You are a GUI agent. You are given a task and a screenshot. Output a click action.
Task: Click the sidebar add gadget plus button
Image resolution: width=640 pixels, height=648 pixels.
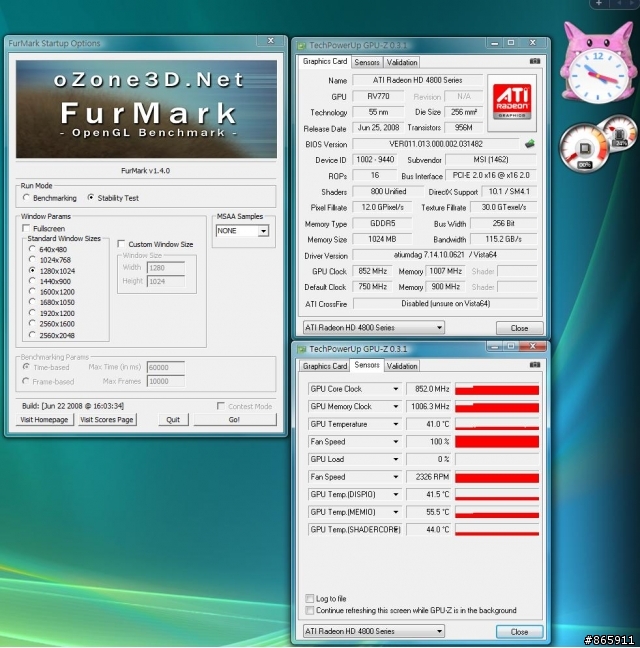tap(599, 3)
